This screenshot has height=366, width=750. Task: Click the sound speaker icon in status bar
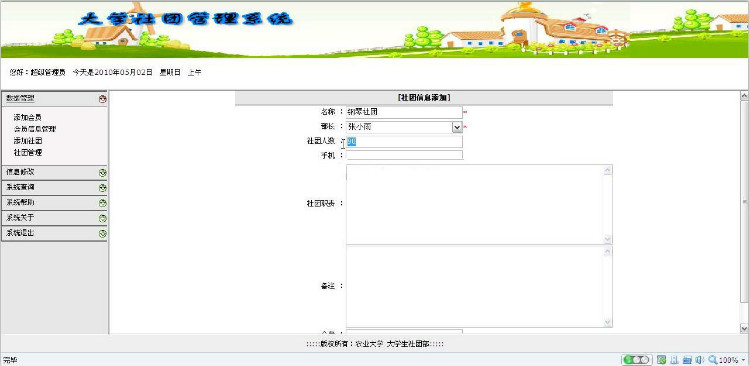[x=699, y=360]
